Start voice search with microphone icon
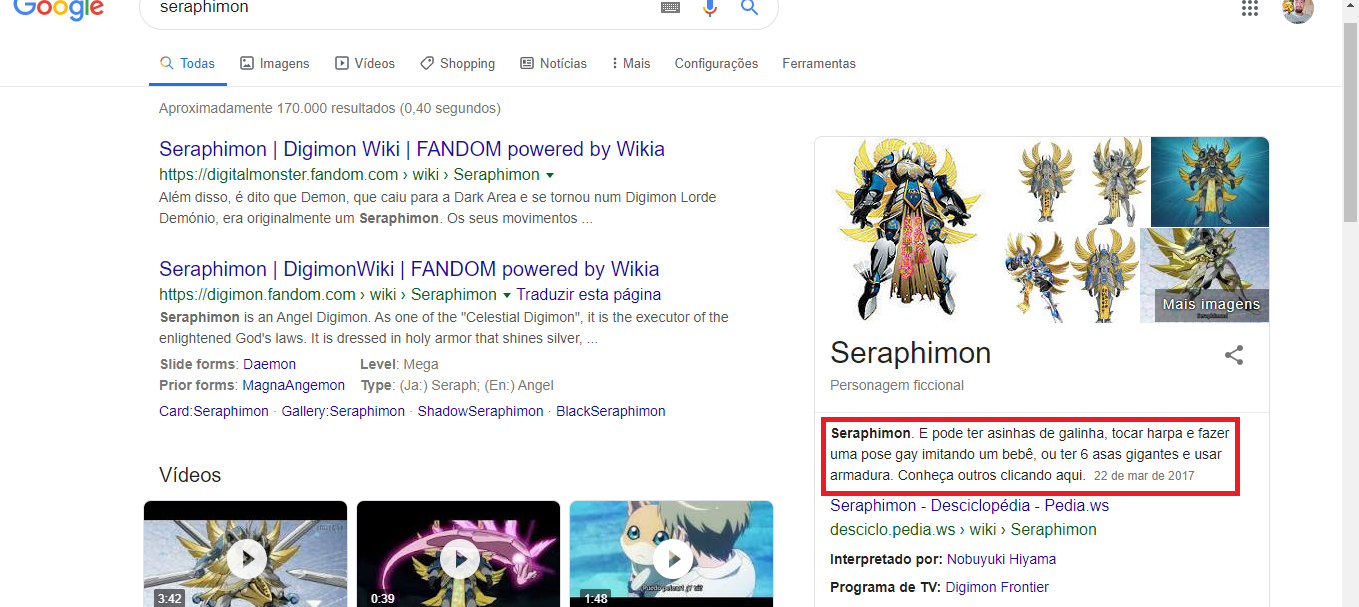 point(710,8)
